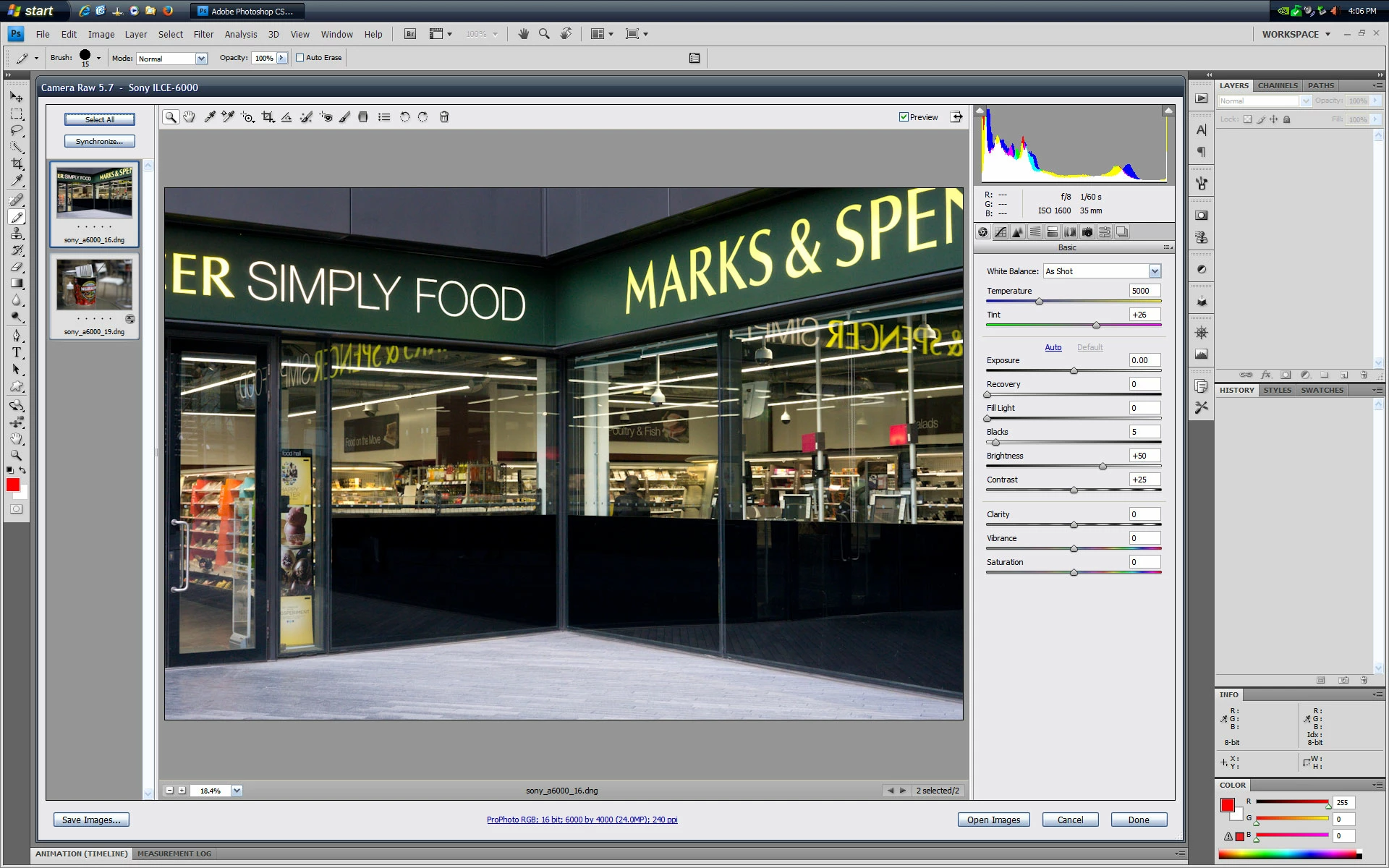Switch to the Channels tab
The image size is (1389, 868).
click(1277, 85)
